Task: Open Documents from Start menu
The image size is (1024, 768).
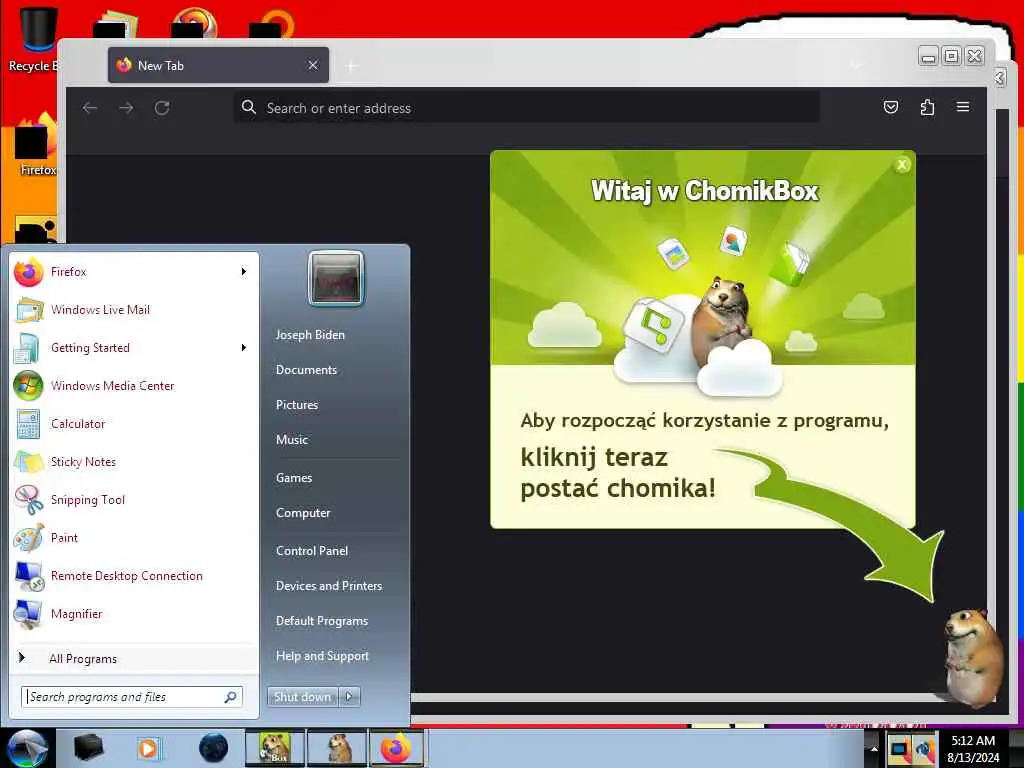Action: (306, 370)
